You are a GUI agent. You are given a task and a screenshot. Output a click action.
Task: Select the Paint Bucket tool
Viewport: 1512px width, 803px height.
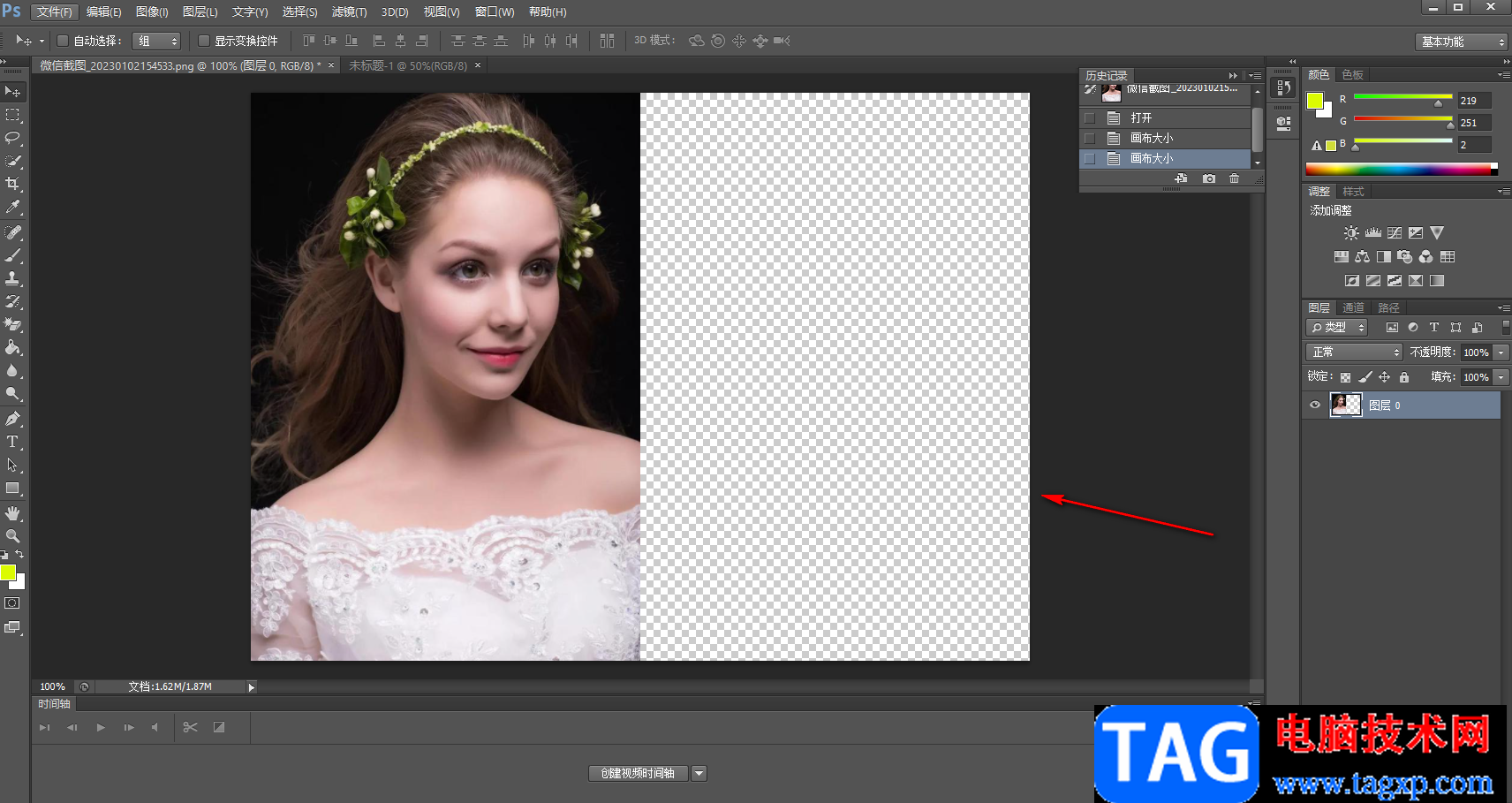(12, 347)
